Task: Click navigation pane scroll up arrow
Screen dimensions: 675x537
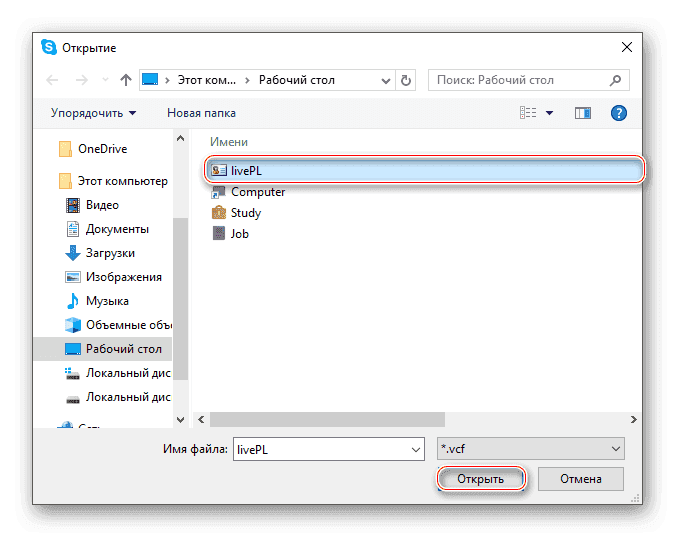Action: [181, 138]
